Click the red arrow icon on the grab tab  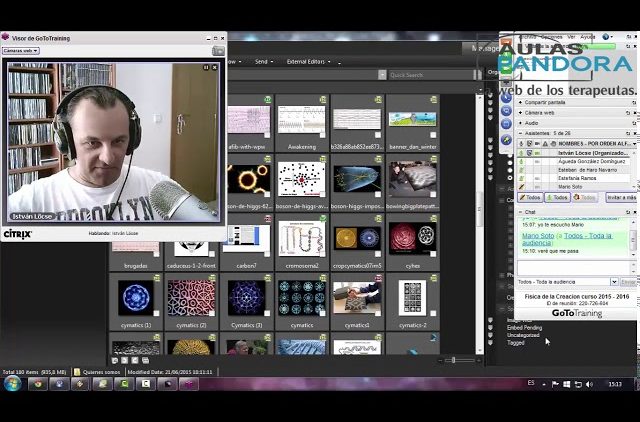[x=506, y=42]
